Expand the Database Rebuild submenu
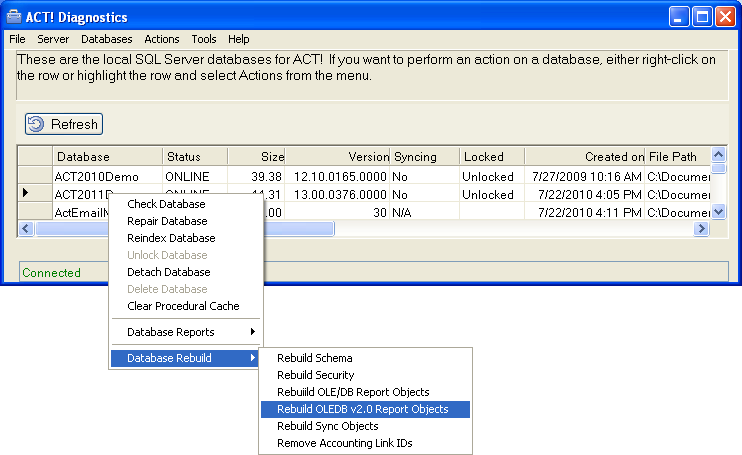Viewport: 742px width, 455px height. pos(186,358)
